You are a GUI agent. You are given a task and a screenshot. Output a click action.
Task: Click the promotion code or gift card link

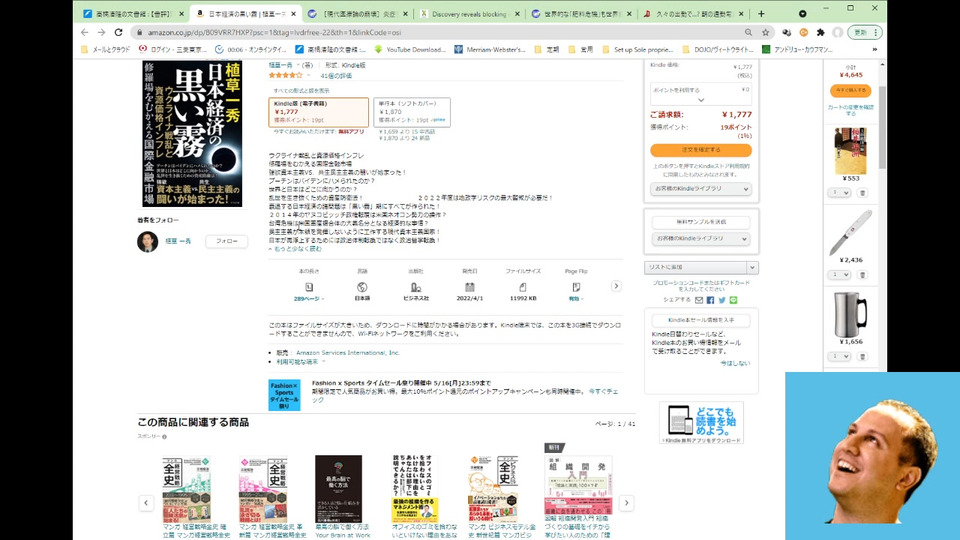click(x=701, y=286)
